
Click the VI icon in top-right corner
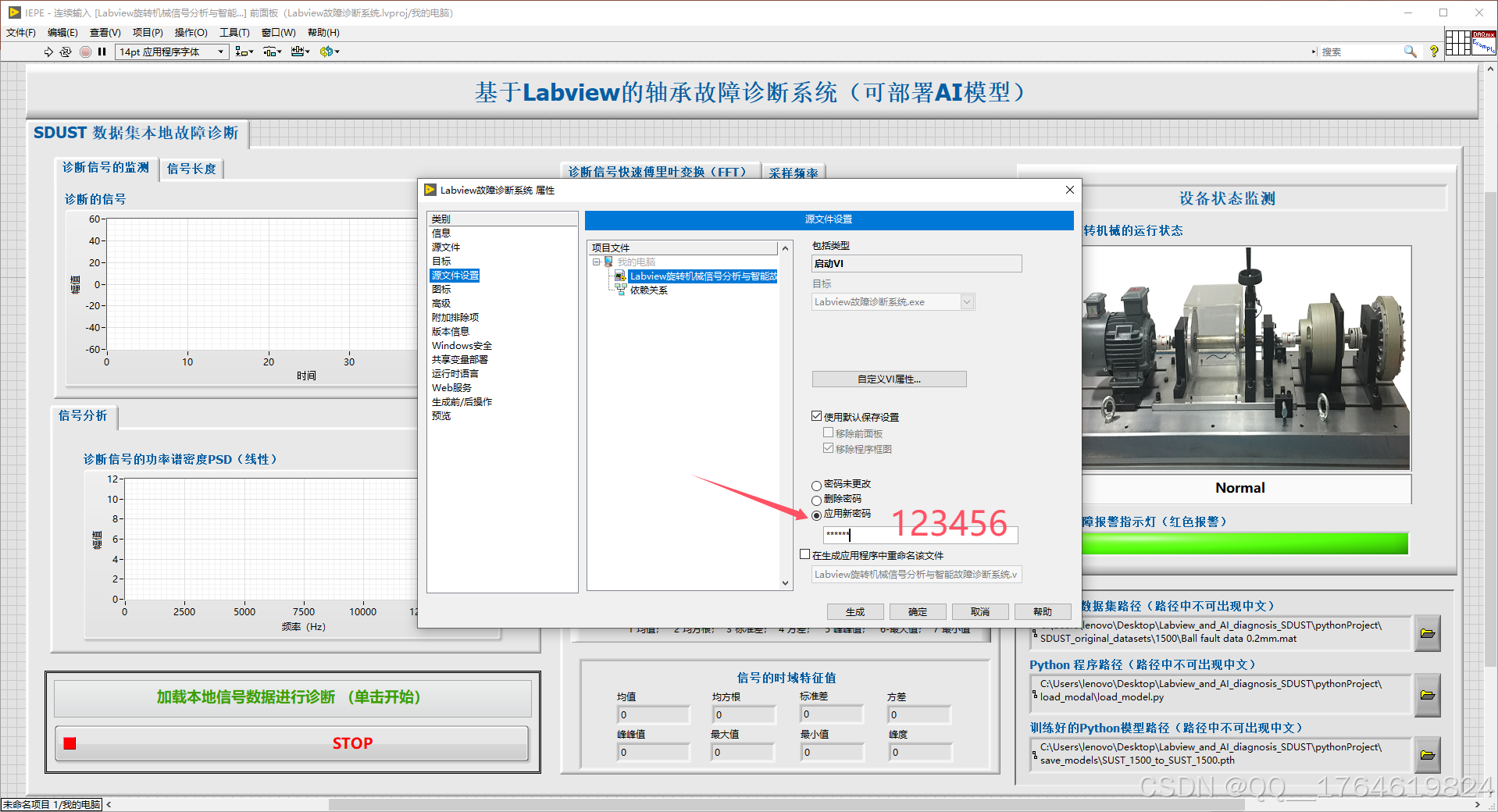click(x=1484, y=42)
